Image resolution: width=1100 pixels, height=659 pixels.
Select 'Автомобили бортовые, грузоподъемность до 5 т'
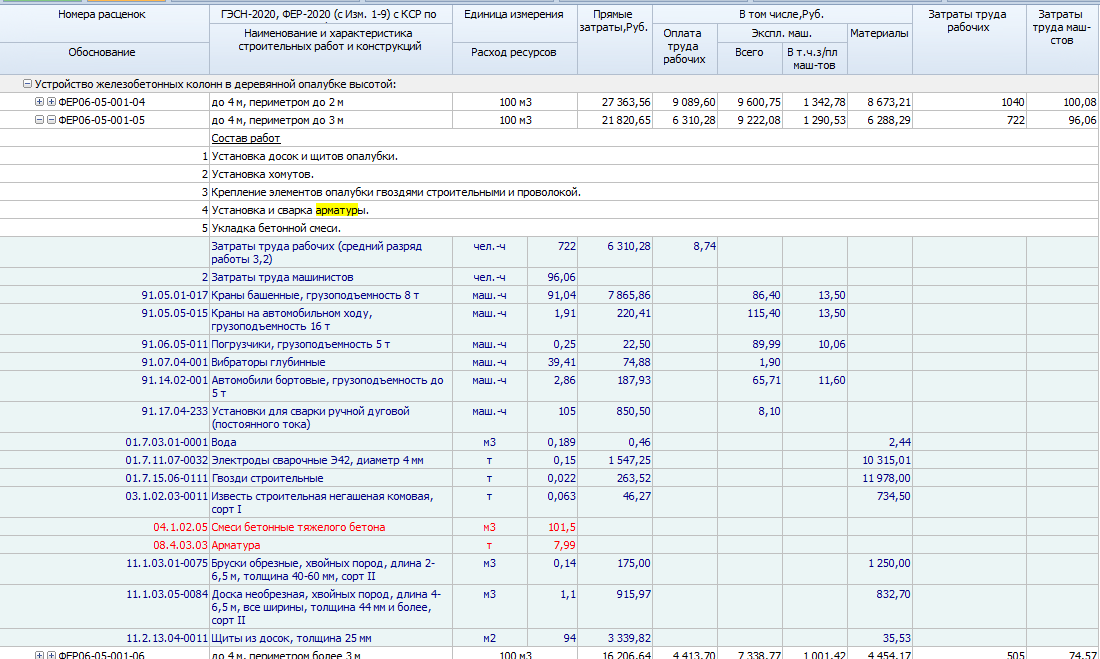(328, 387)
